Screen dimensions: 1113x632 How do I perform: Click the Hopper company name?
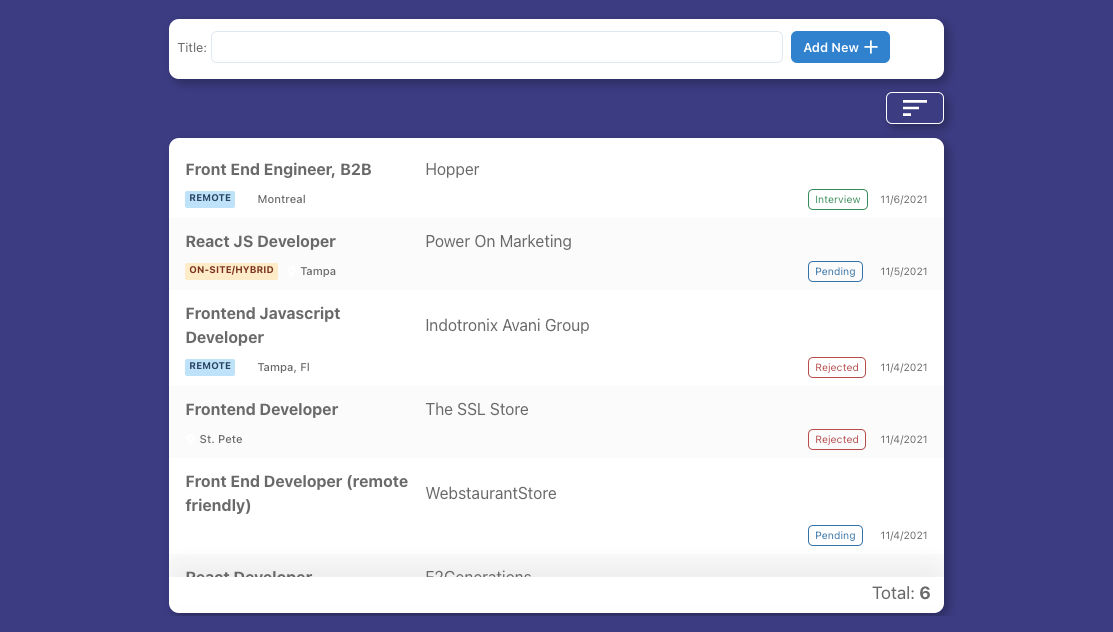[x=452, y=170]
